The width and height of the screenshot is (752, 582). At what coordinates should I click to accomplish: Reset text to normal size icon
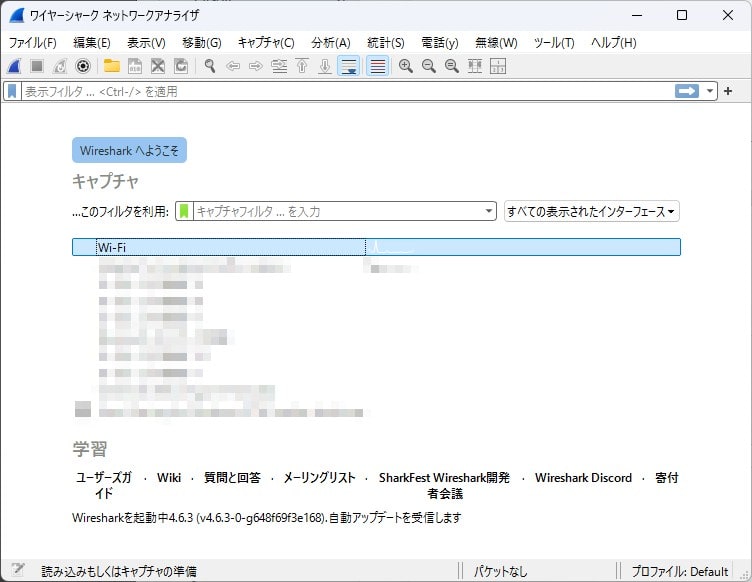click(452, 66)
